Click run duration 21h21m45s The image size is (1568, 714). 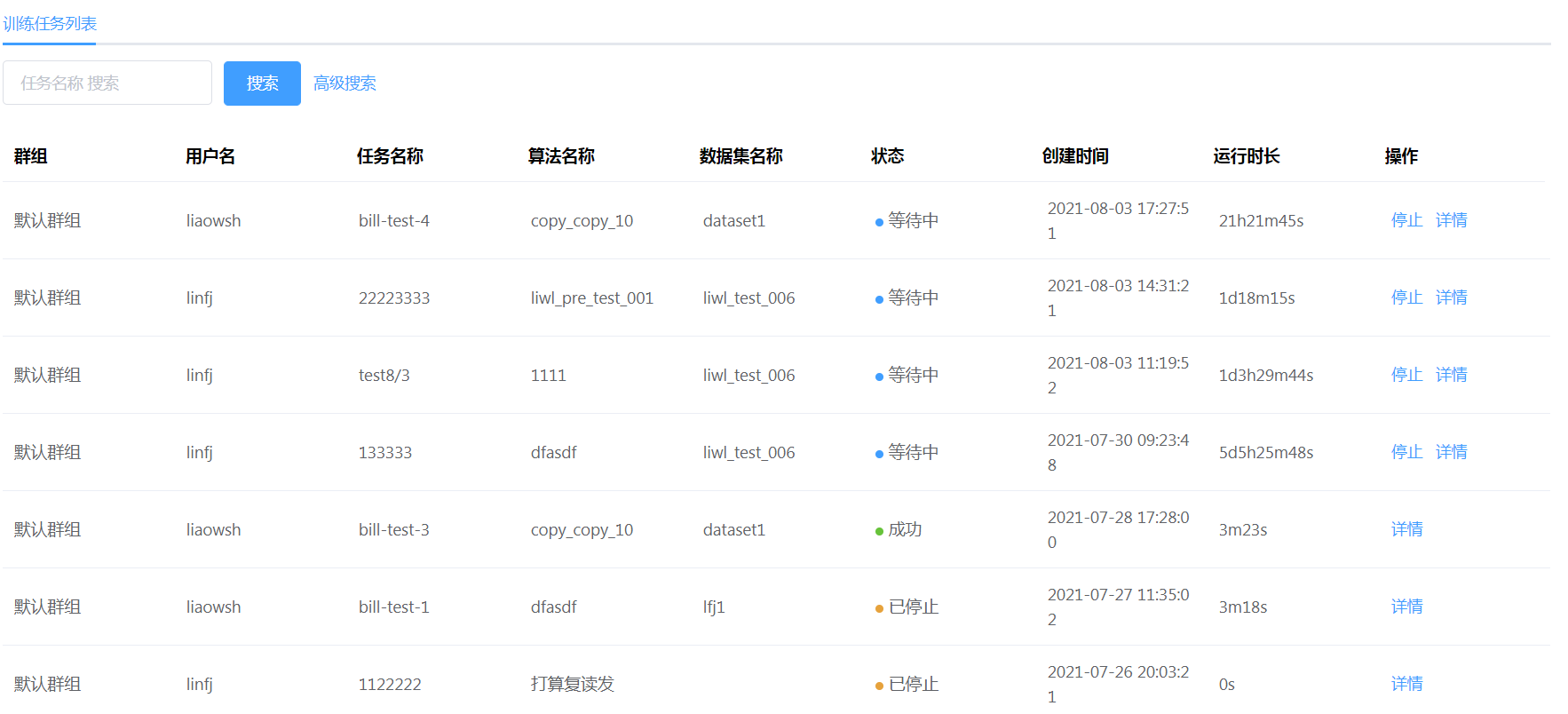(1261, 220)
